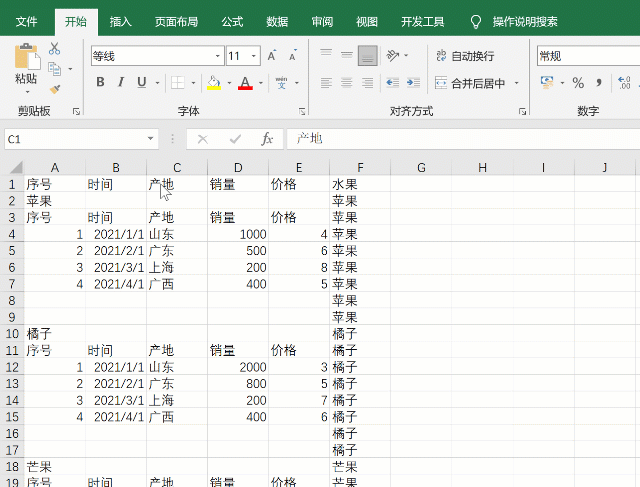
Task: Click the lightbulb Tell Me icon
Action: coord(476,22)
